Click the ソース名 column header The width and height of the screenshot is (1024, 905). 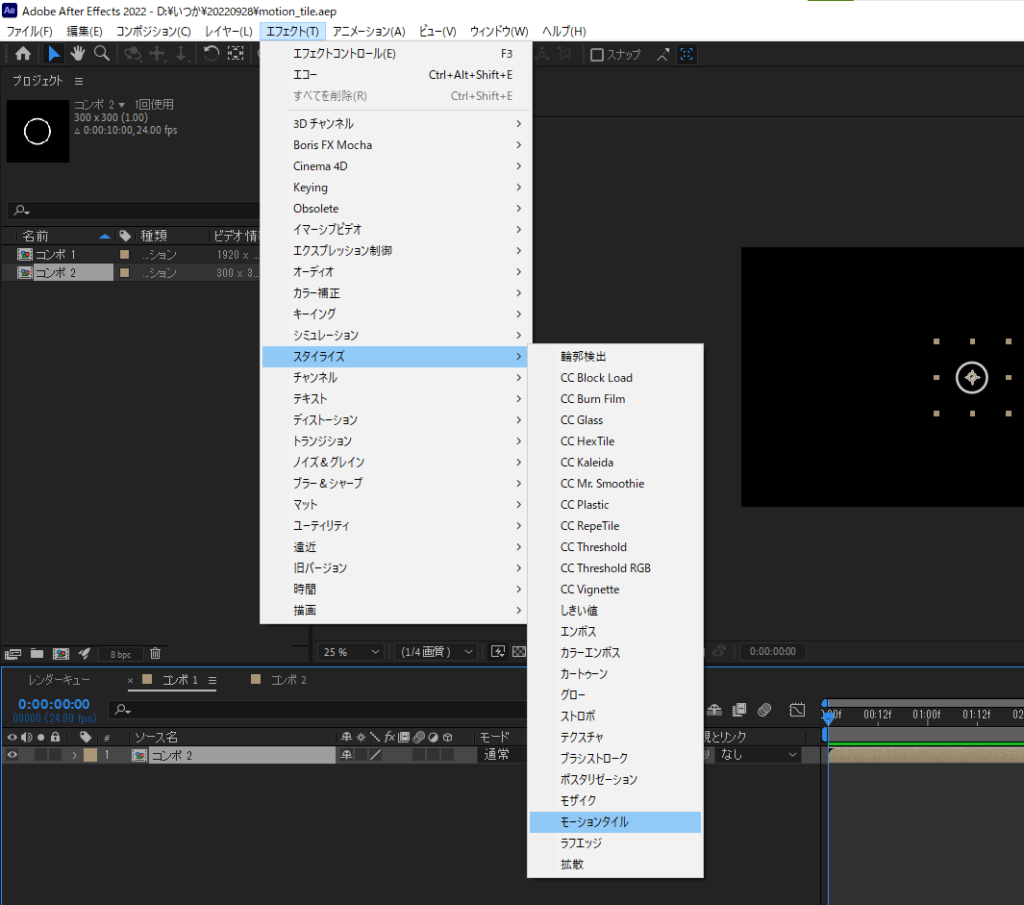155,737
